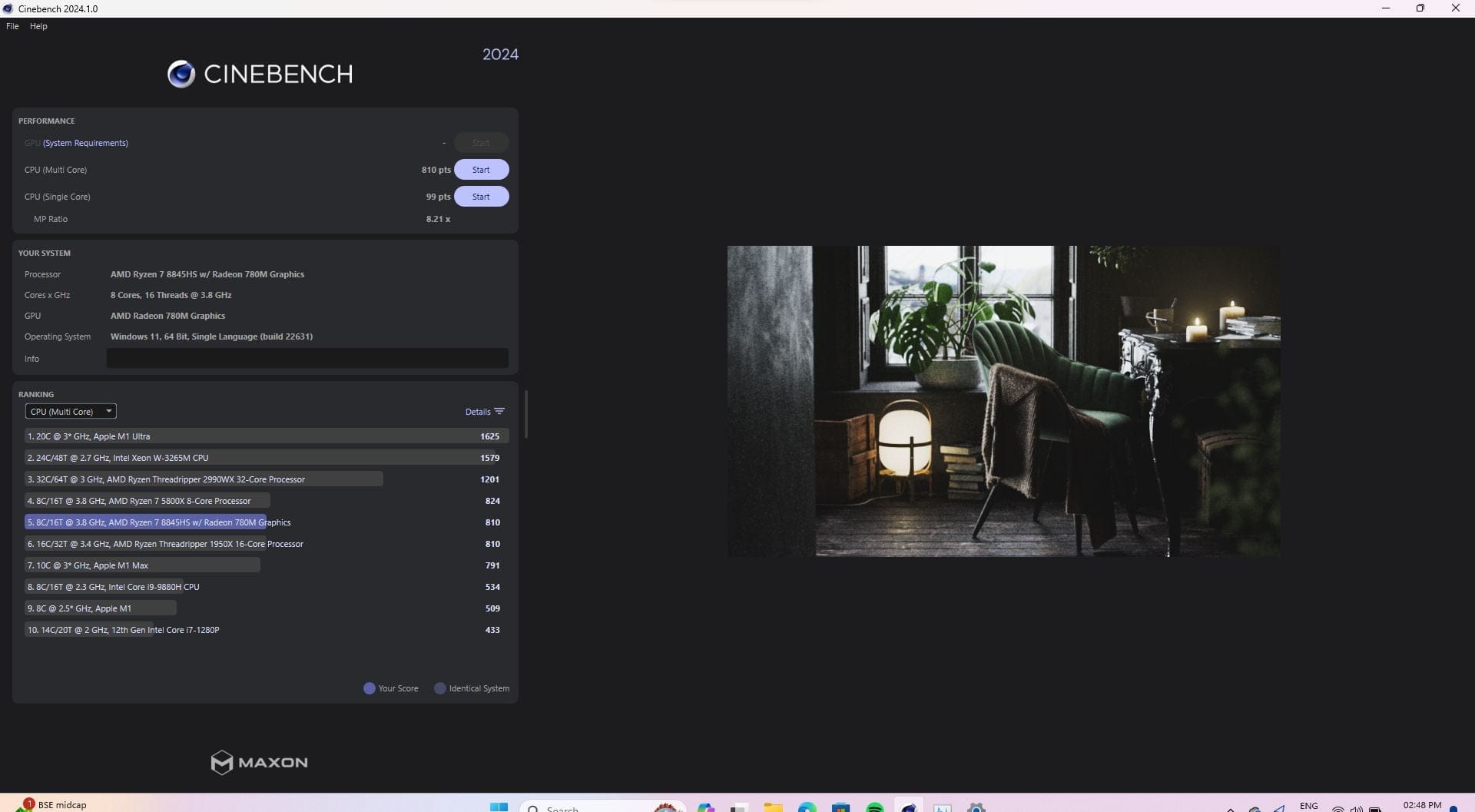The width and height of the screenshot is (1475, 812).
Task: Click the Cinebench sphere logo icon
Action: [181, 74]
